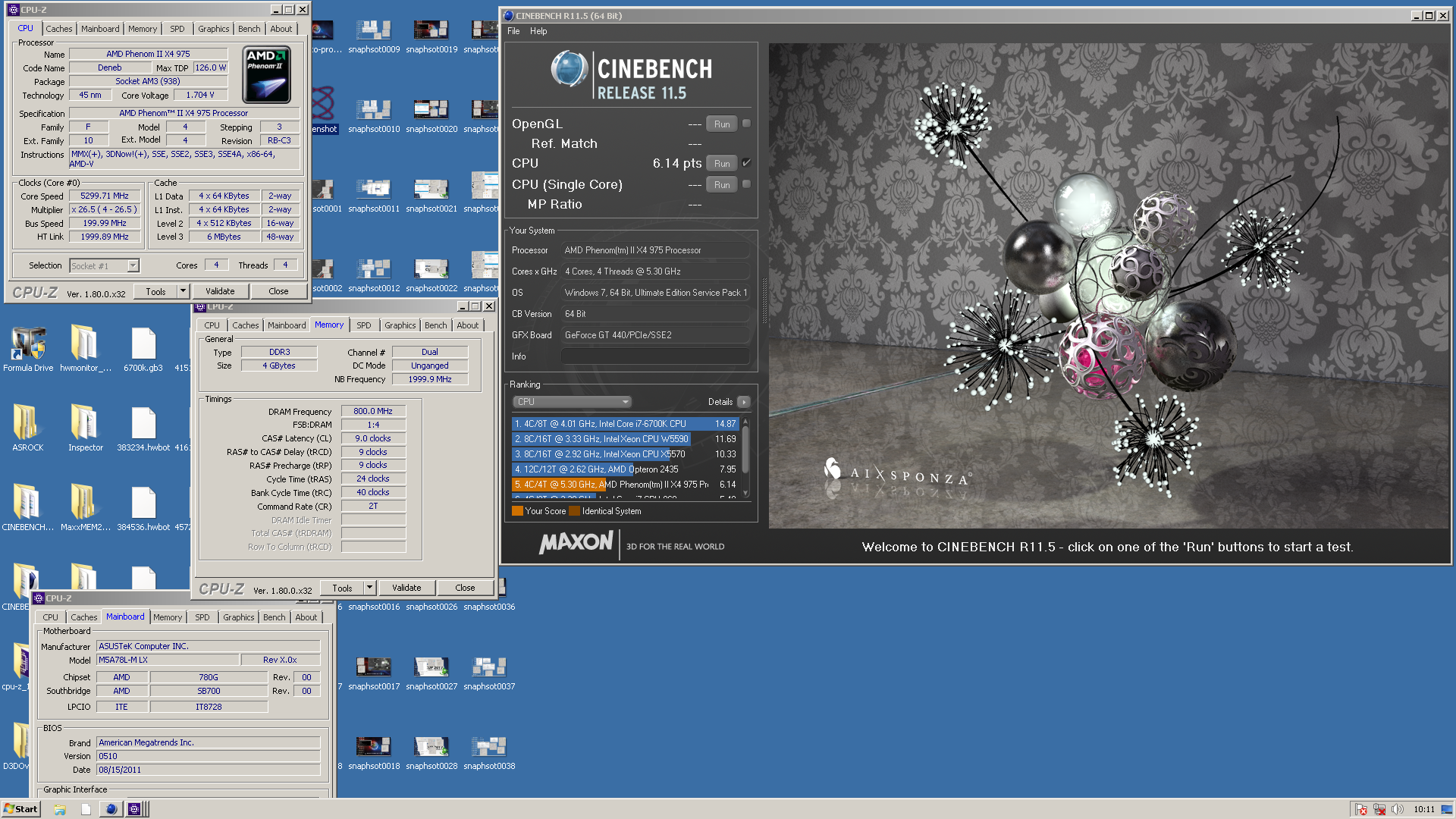This screenshot has height=819, width=1456.
Task: Click the Show Desktop button beside the clock
Action: pyautogui.click(x=1448, y=809)
